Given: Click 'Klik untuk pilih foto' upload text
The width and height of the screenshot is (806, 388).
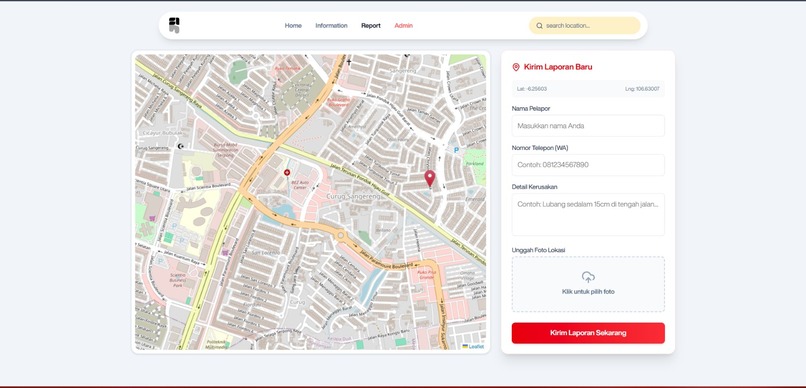Looking at the screenshot, I should (x=588, y=292).
